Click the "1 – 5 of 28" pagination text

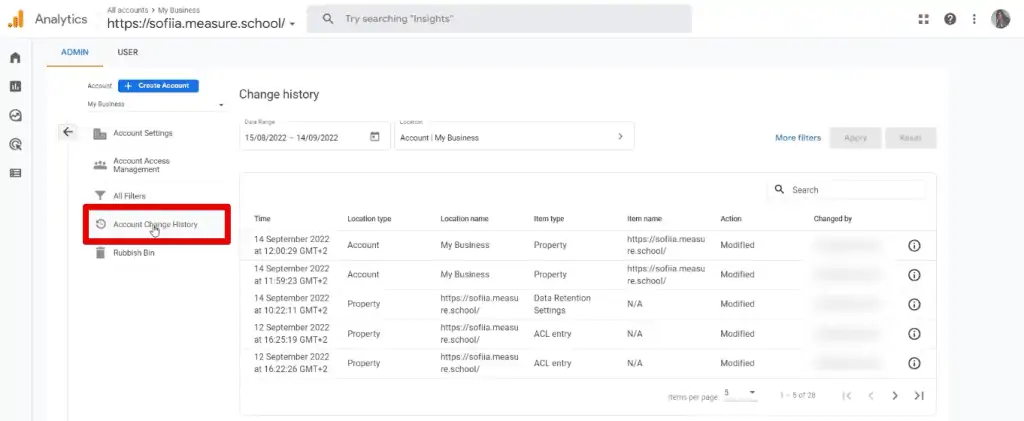(797, 396)
